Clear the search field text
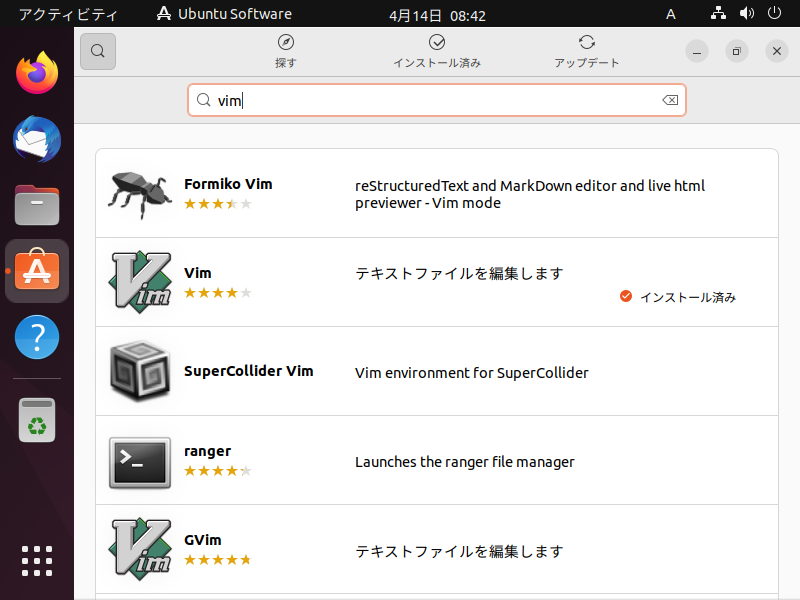This screenshot has height=600, width=800. 670,100
